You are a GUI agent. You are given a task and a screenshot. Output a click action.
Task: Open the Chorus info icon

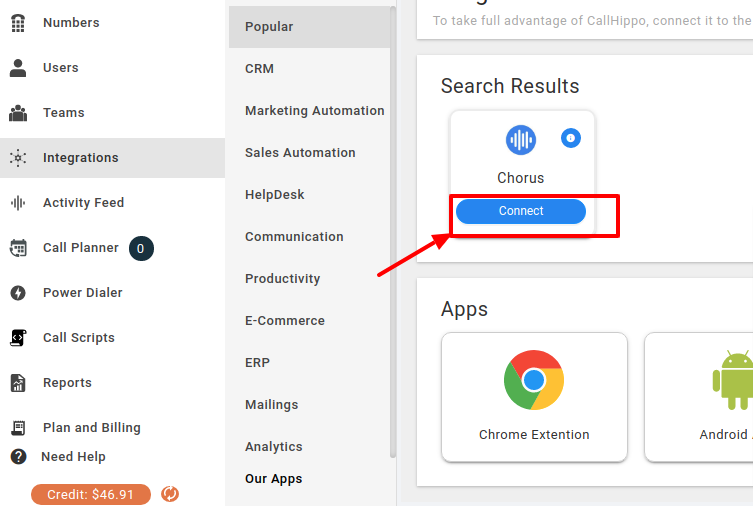point(571,138)
